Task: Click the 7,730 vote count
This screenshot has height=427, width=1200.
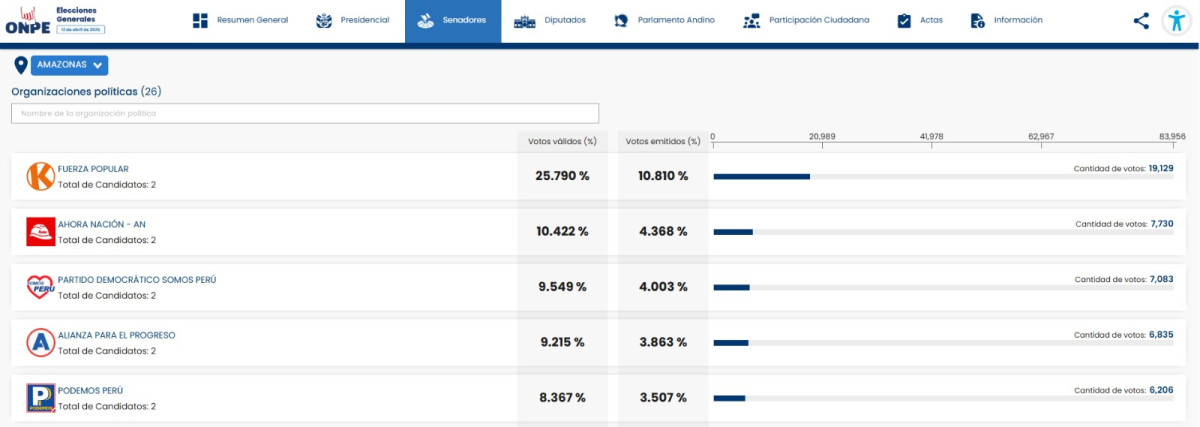Action: (1162, 224)
